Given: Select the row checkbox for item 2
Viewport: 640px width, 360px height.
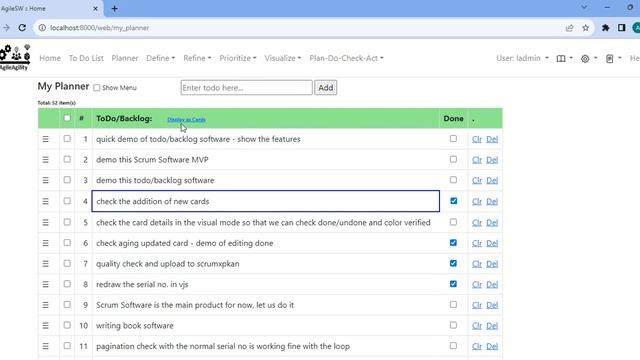Looking at the screenshot, I should [67, 159].
